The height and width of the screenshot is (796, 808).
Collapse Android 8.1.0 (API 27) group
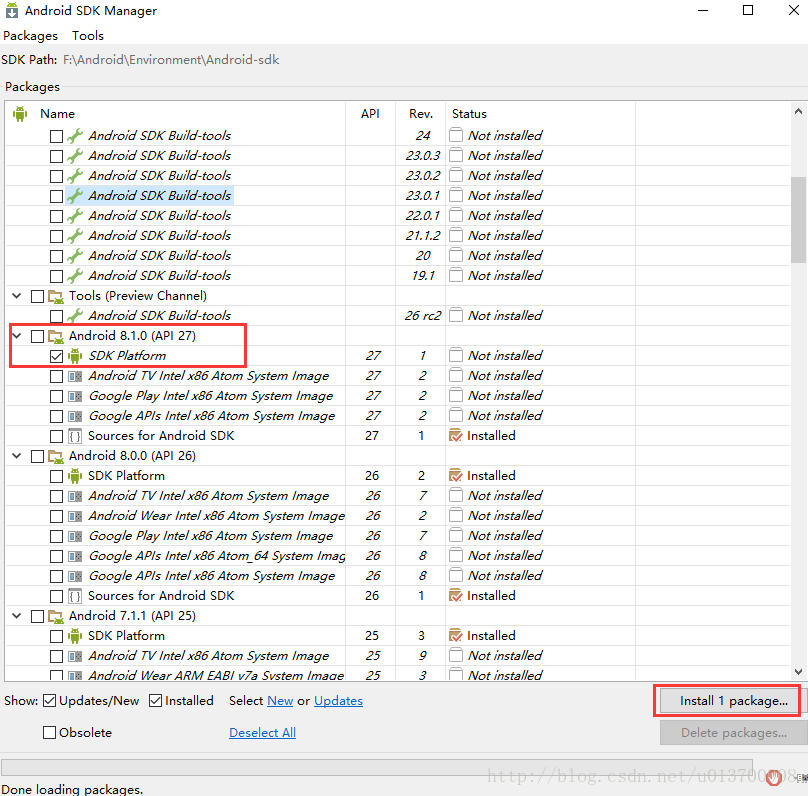pyautogui.click(x=17, y=336)
